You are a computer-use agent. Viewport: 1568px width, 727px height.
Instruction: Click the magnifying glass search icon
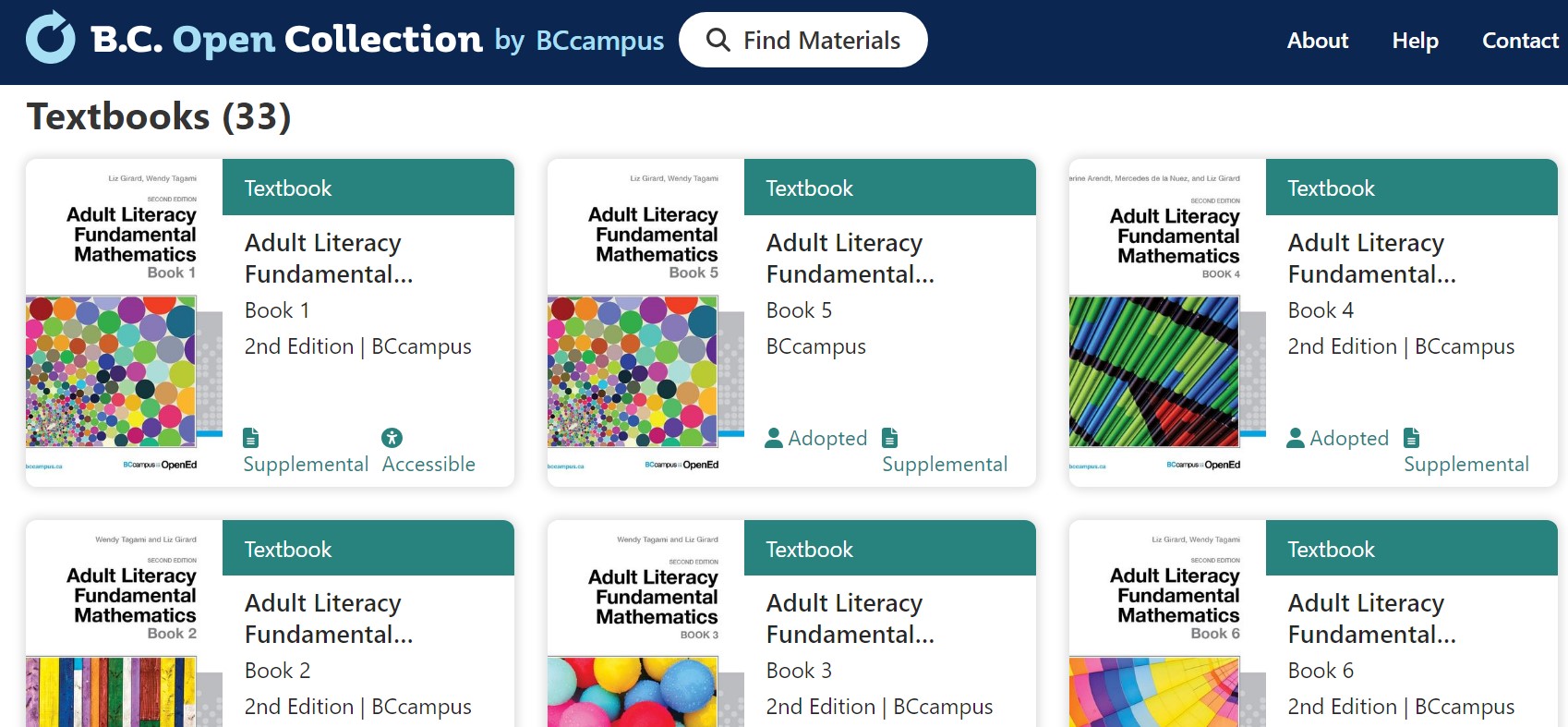click(718, 40)
